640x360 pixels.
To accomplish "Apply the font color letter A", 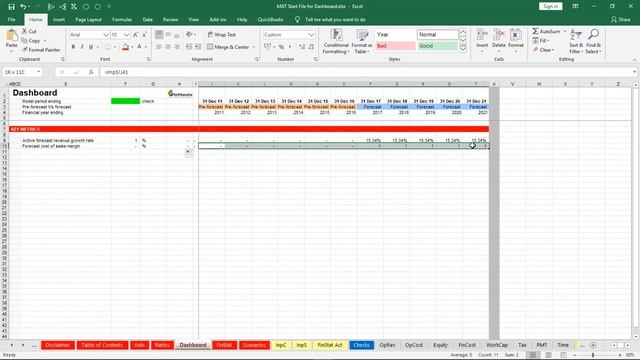I will [x=139, y=47].
